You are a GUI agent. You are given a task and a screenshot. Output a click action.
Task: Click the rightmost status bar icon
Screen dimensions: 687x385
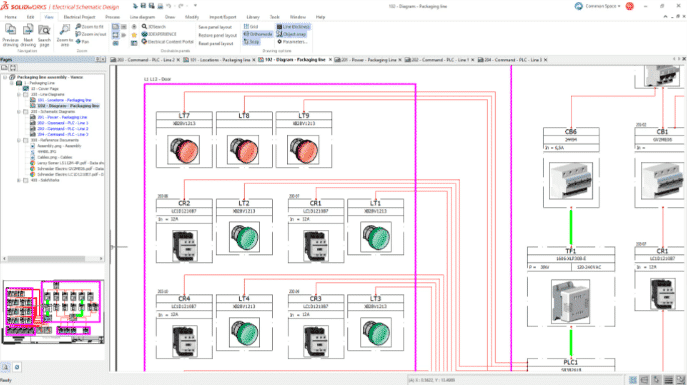click(x=680, y=380)
